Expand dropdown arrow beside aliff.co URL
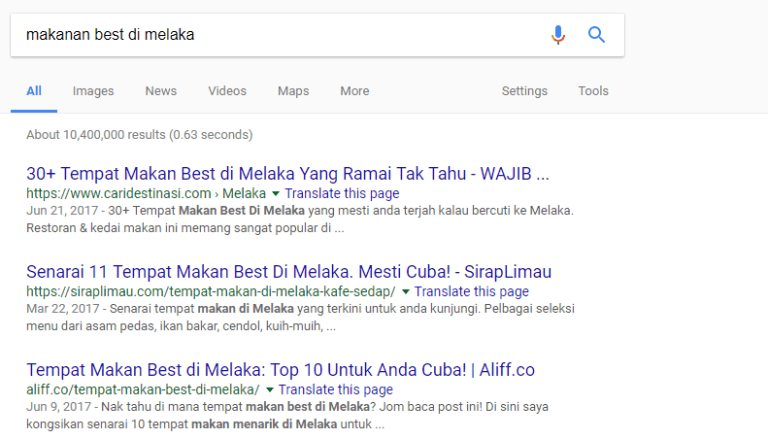Viewport: 768px width, 439px height. 269,390
